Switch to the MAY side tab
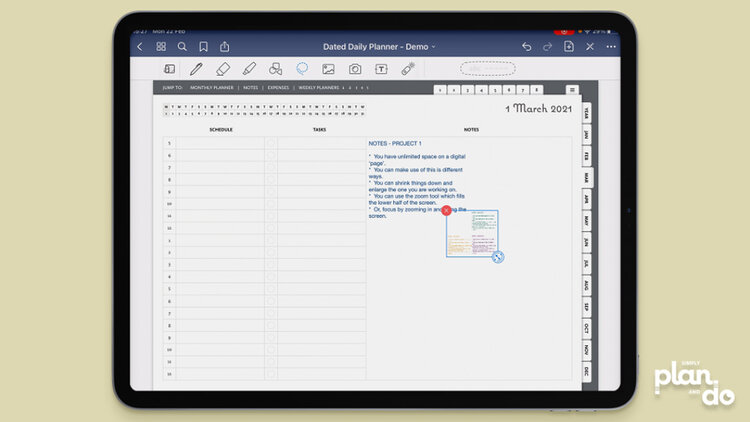Screen dimensions: 750x422 point(586,221)
